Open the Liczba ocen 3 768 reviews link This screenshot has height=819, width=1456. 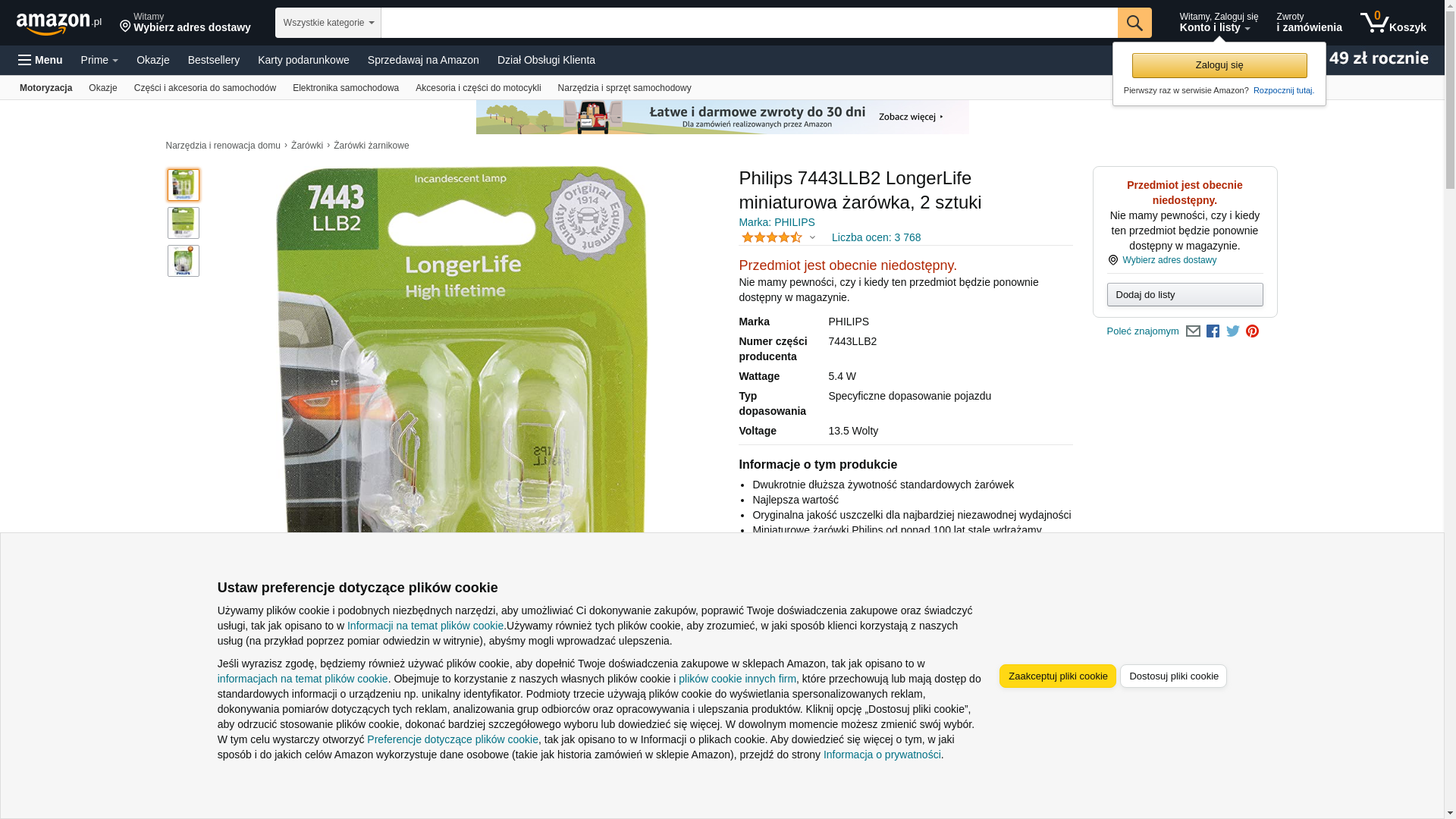tap(876, 237)
